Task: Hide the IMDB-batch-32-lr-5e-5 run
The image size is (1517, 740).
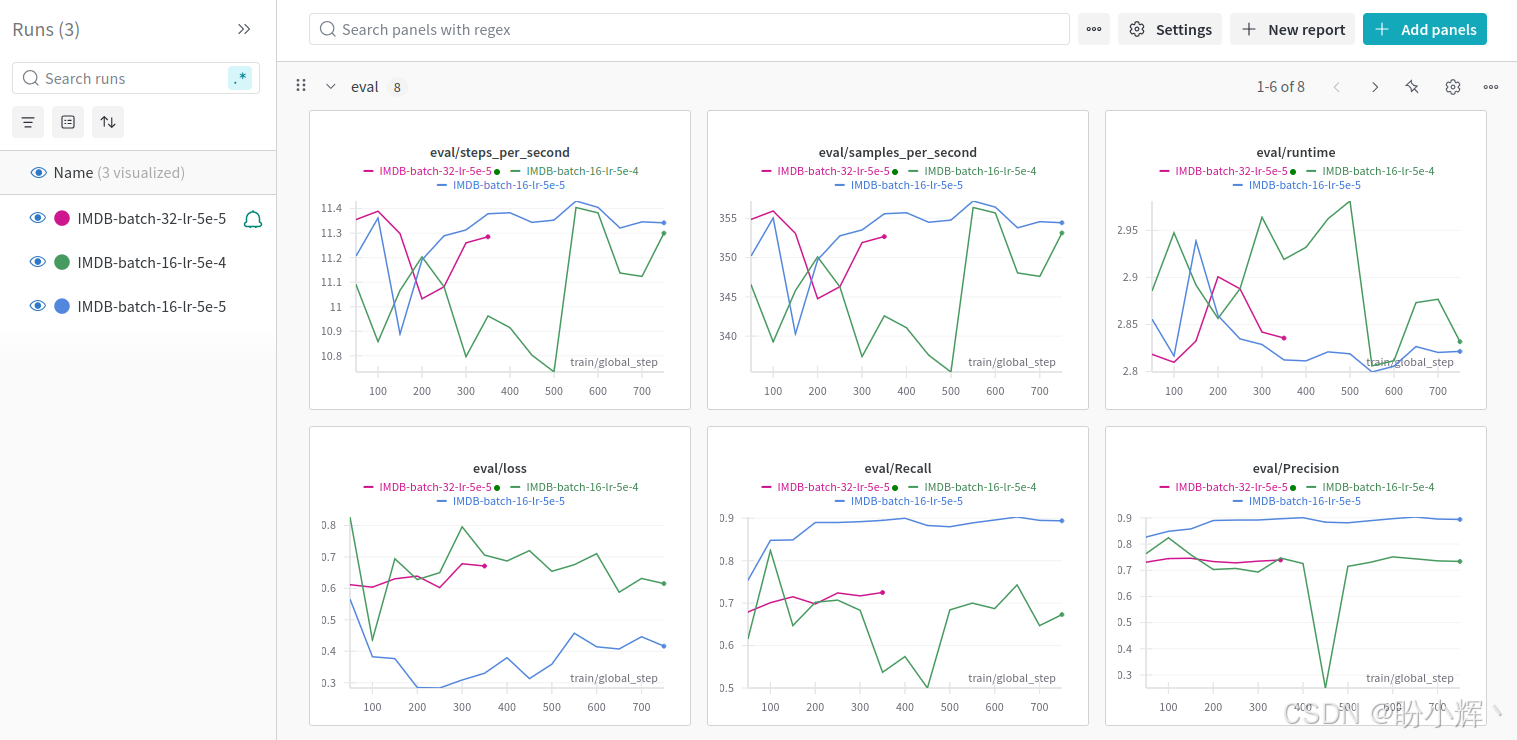Action: pyautogui.click(x=38, y=218)
